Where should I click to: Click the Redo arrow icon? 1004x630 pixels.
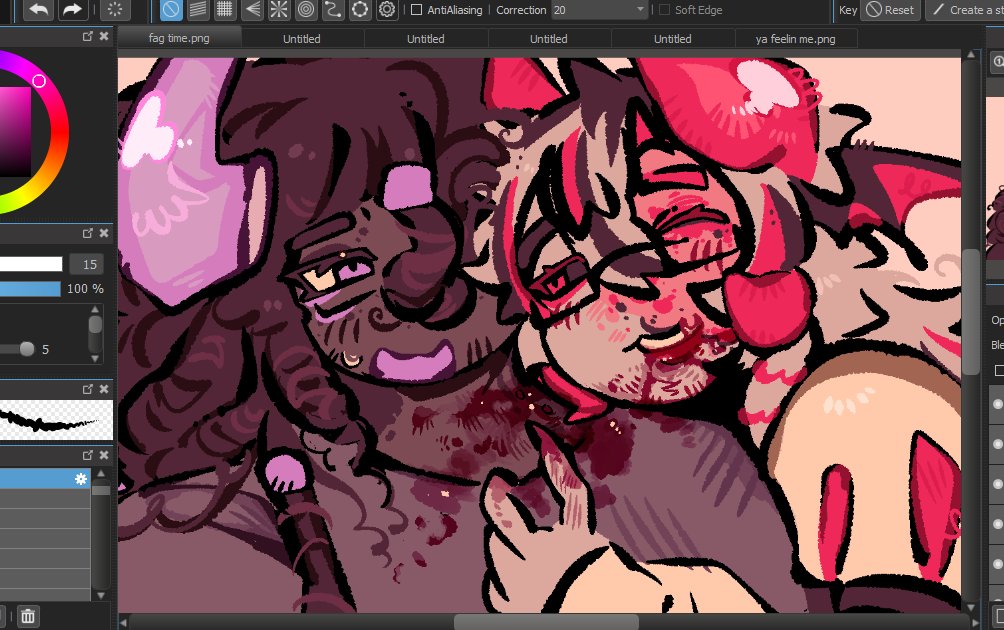click(x=72, y=10)
